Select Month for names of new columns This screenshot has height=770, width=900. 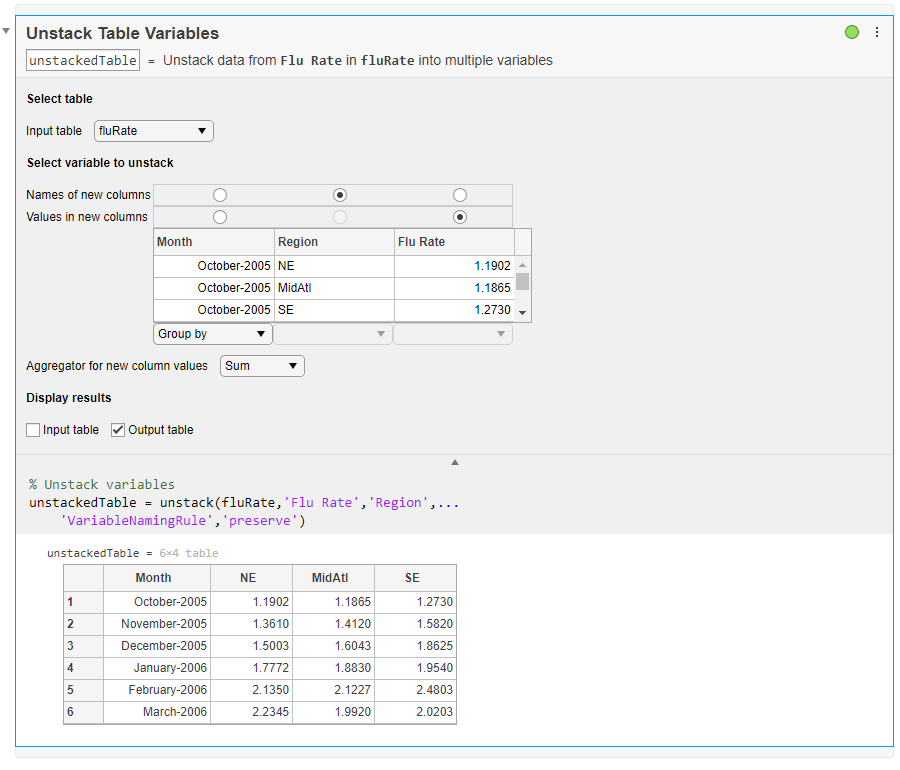pos(220,195)
